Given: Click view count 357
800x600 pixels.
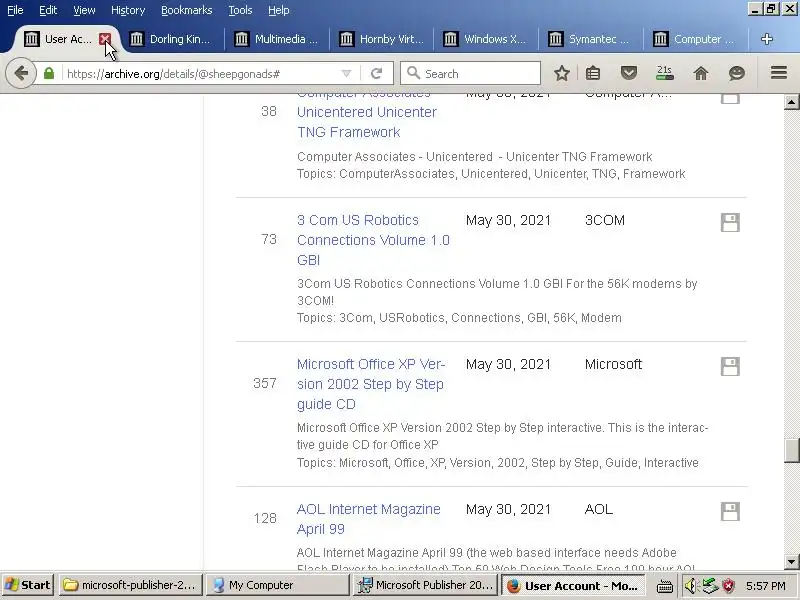Looking at the screenshot, I should (265, 383).
